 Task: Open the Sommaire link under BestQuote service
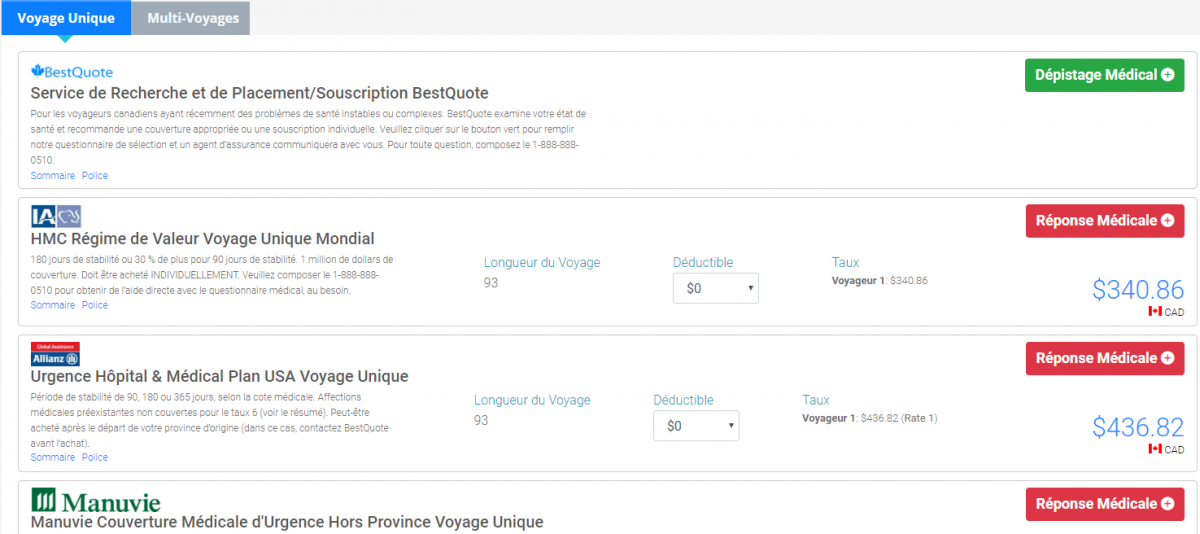tap(52, 176)
